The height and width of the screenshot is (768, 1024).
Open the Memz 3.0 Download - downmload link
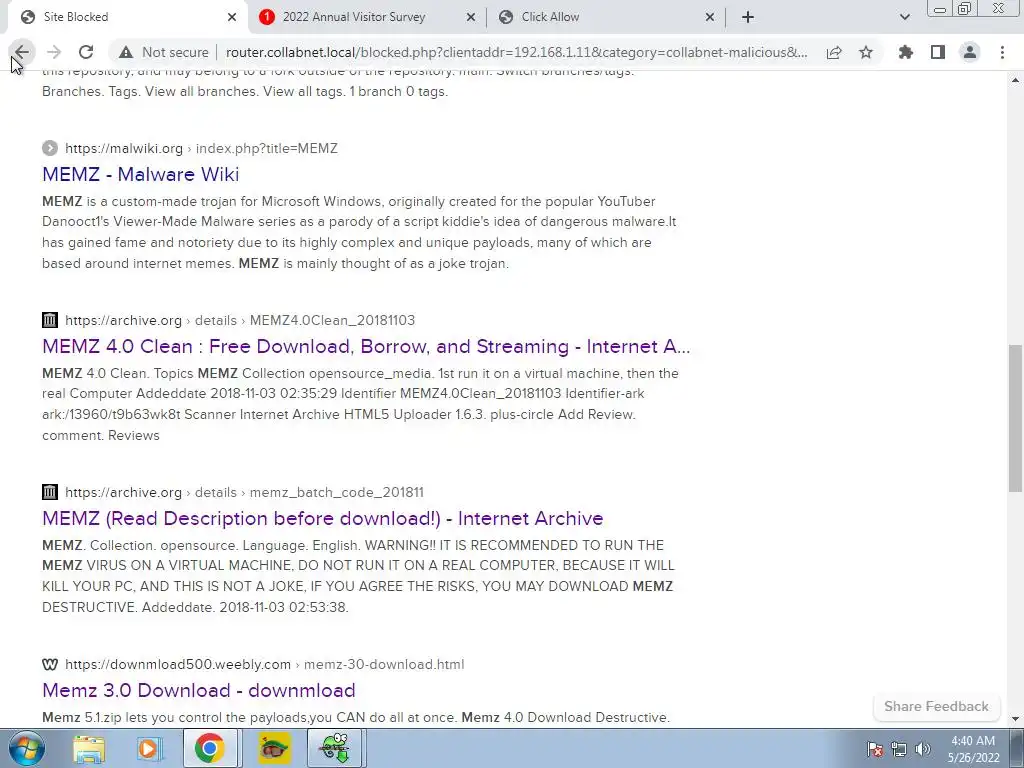(x=199, y=690)
